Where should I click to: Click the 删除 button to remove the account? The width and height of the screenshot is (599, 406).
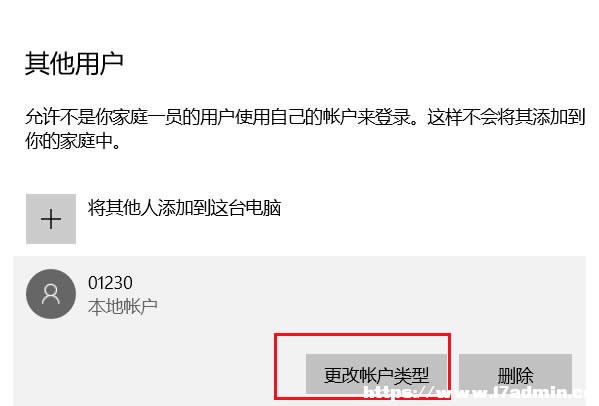[515, 374]
